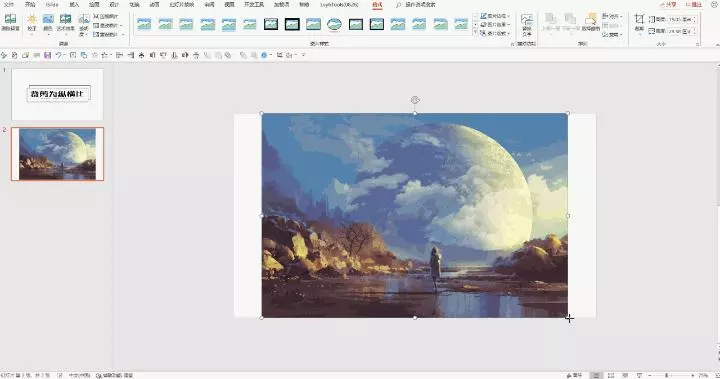
Task: Click the zoom slider in status bar
Action: point(671,375)
